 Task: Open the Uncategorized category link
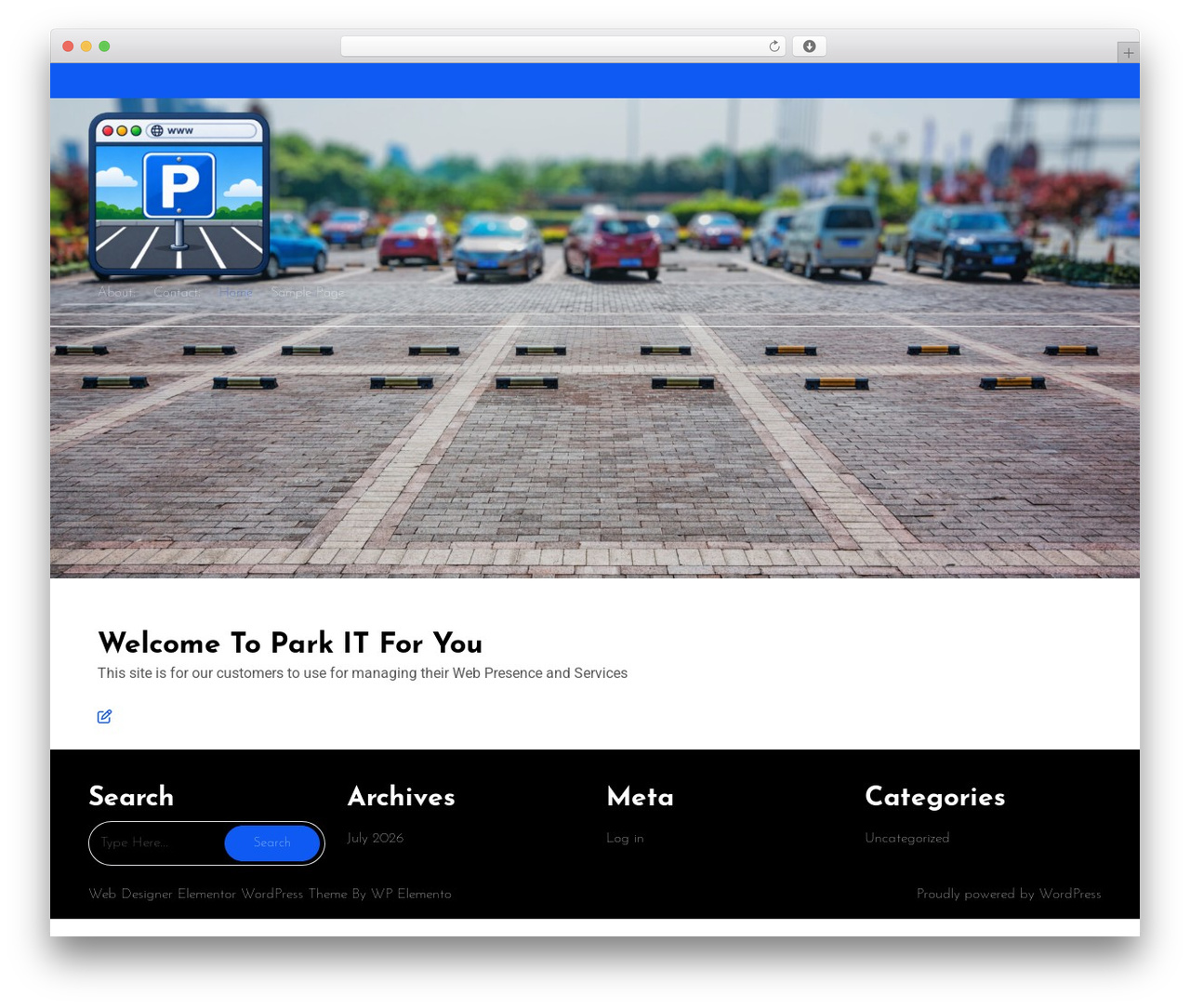[907, 838]
